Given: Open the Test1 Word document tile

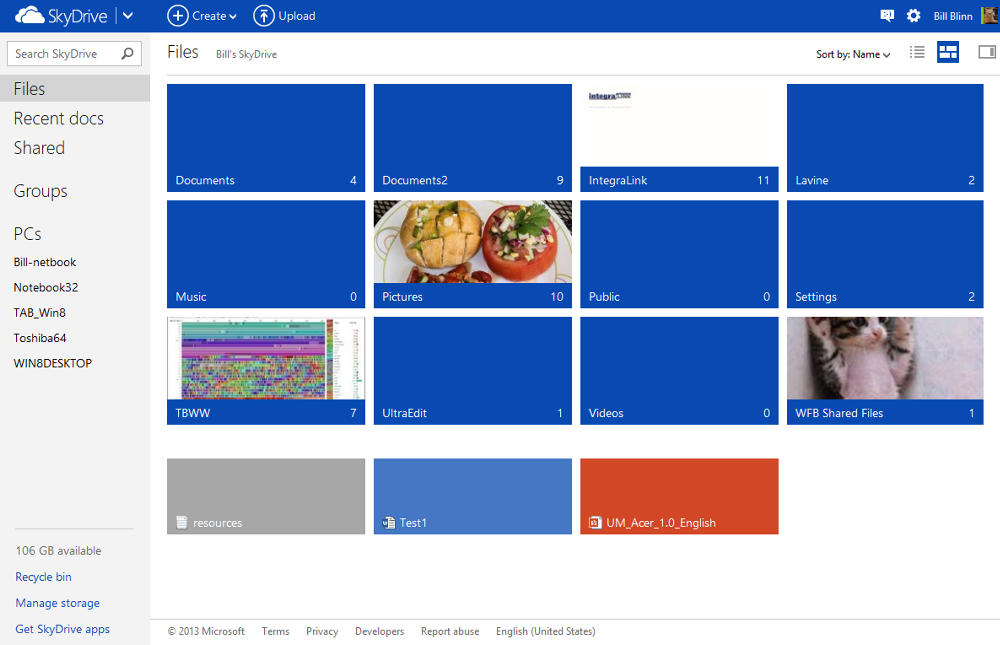Looking at the screenshot, I should pyautogui.click(x=473, y=496).
